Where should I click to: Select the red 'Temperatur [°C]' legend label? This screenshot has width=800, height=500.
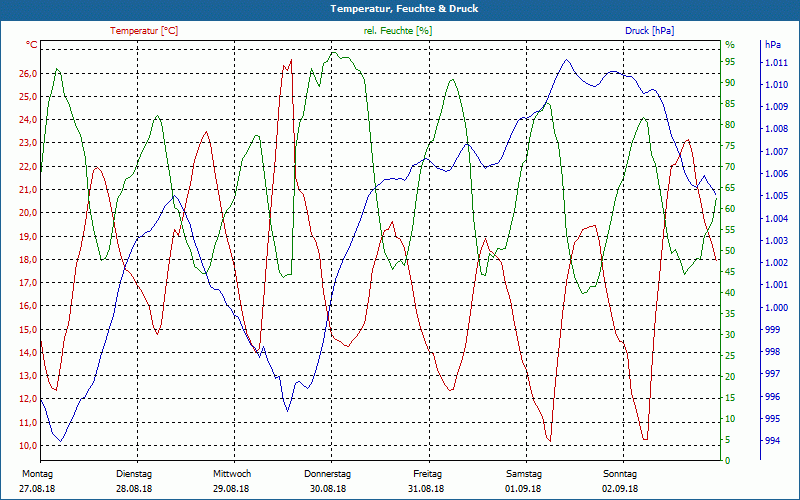[x=144, y=31]
